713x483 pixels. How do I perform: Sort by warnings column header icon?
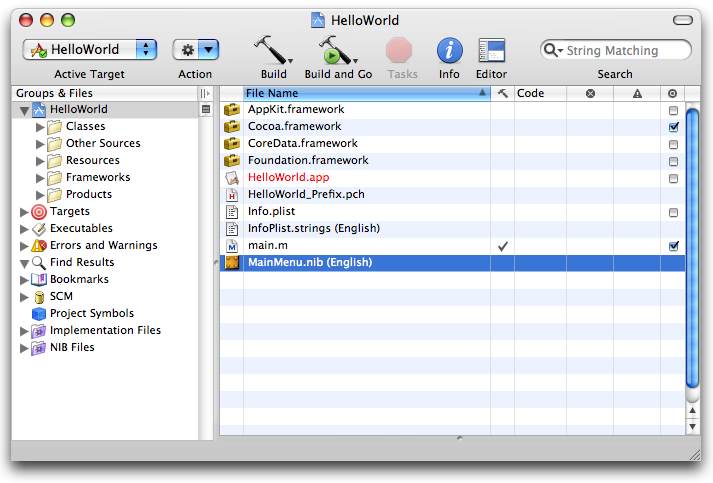tap(637, 93)
